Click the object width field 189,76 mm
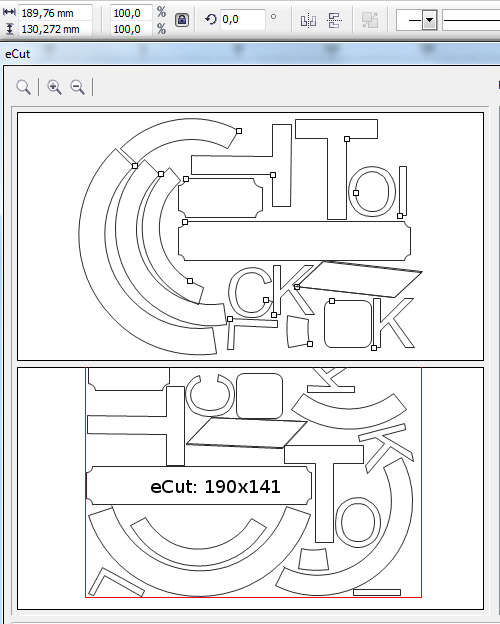Viewport: 500px width, 624px height. (x=55, y=13)
